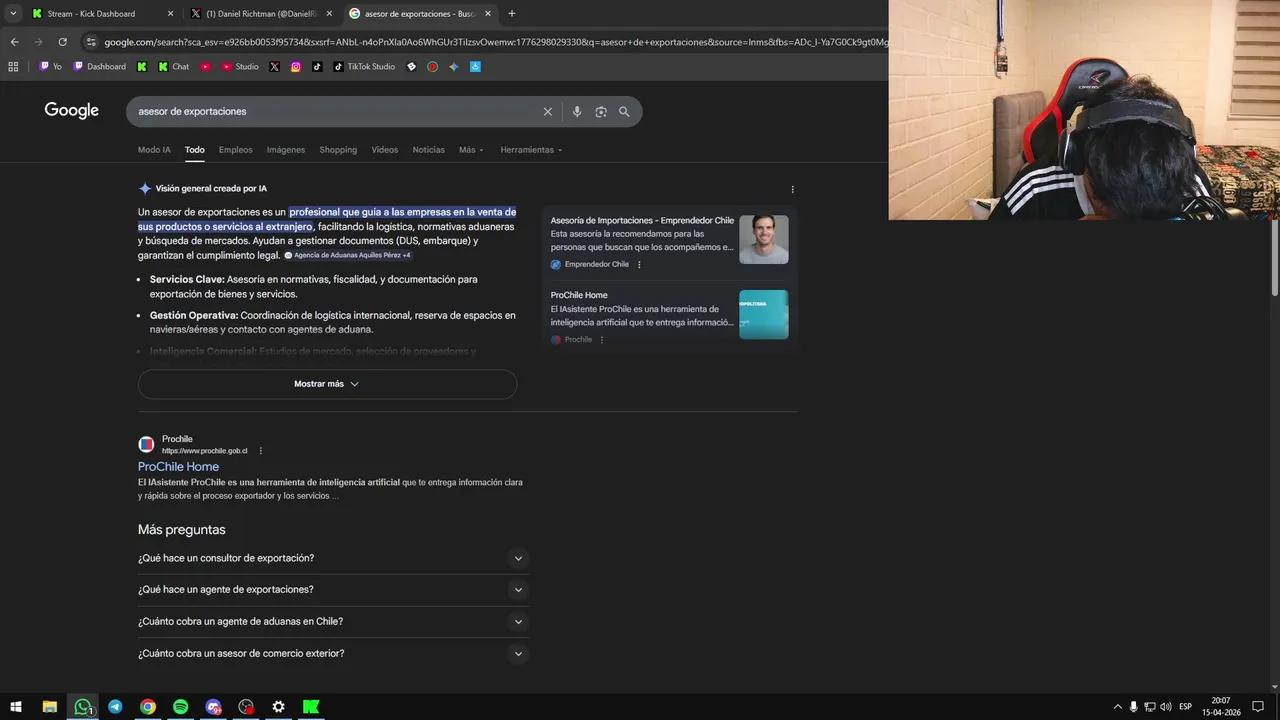Open the Instagram bookmark
Viewport: 1280px width, 720px height.
point(296,67)
